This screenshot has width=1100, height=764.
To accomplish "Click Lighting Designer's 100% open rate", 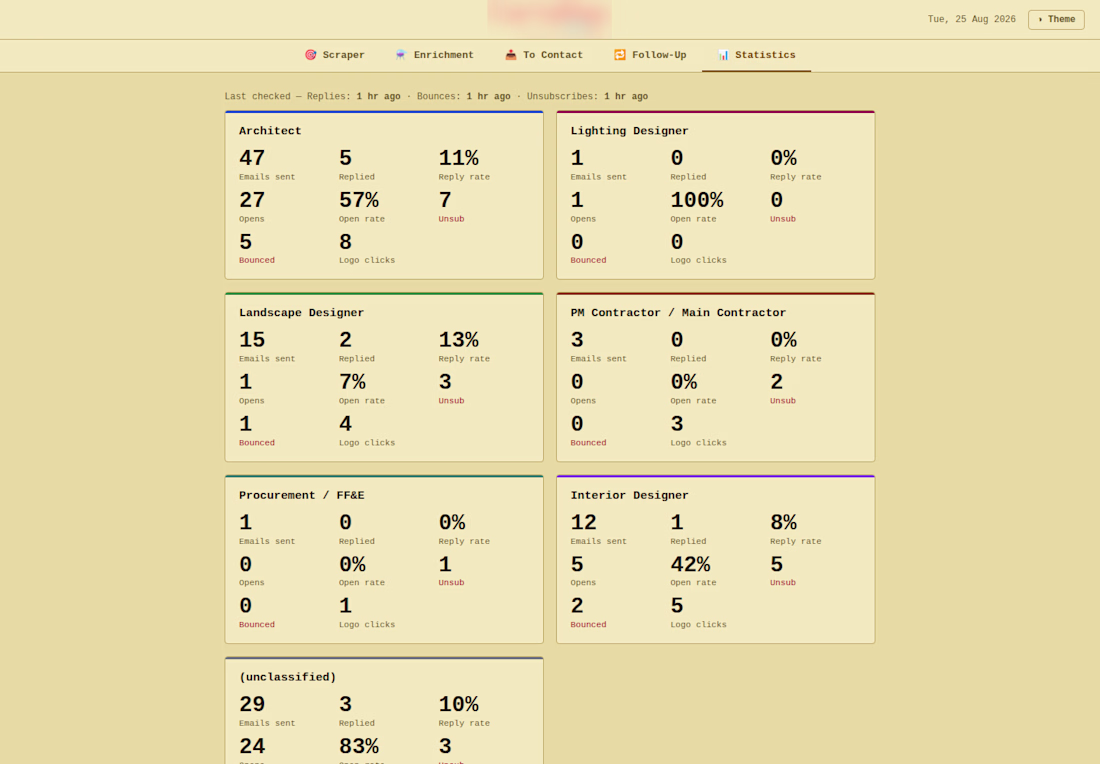I will tap(697, 201).
